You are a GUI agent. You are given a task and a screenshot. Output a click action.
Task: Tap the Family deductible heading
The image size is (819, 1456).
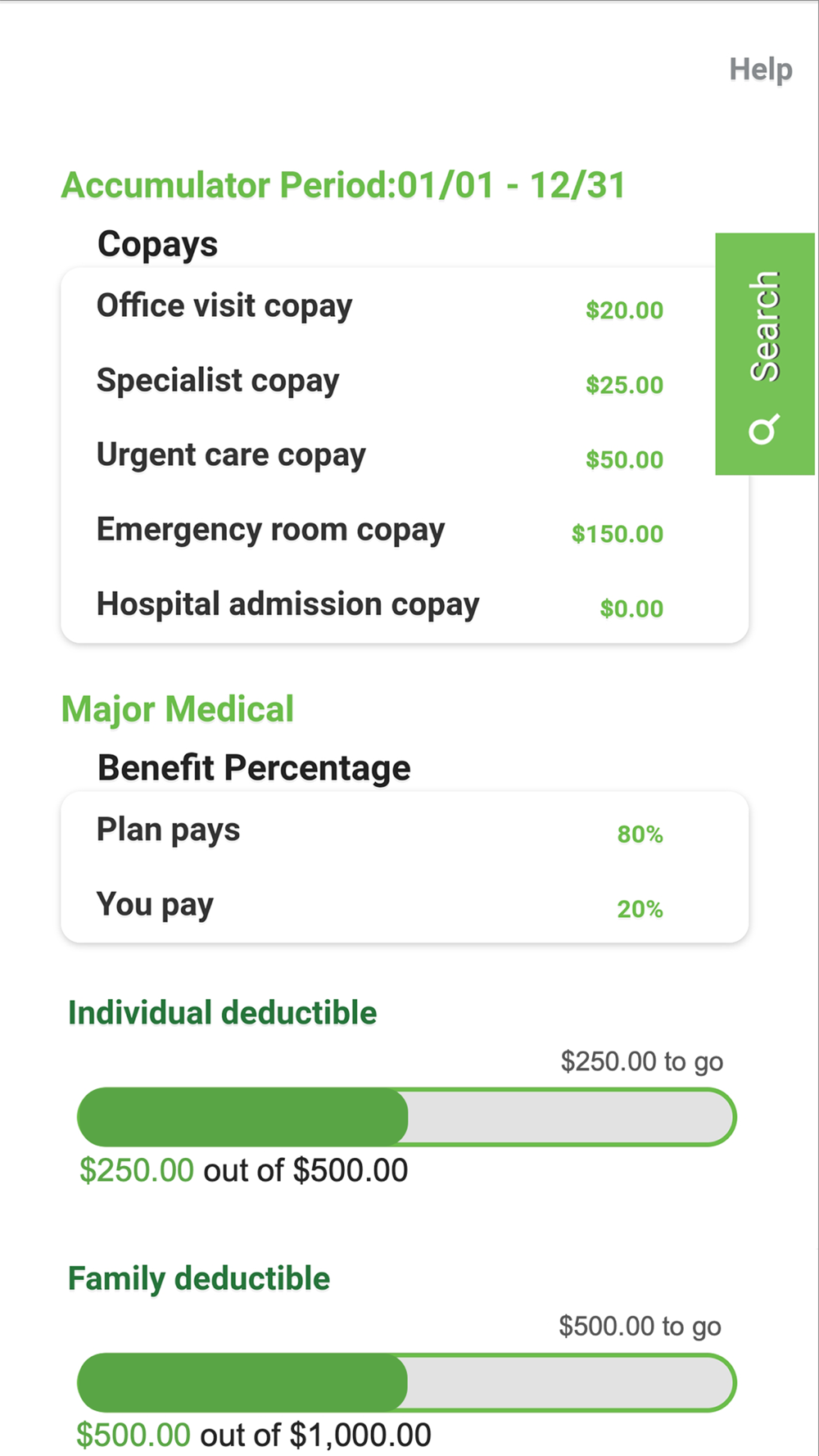click(199, 1278)
